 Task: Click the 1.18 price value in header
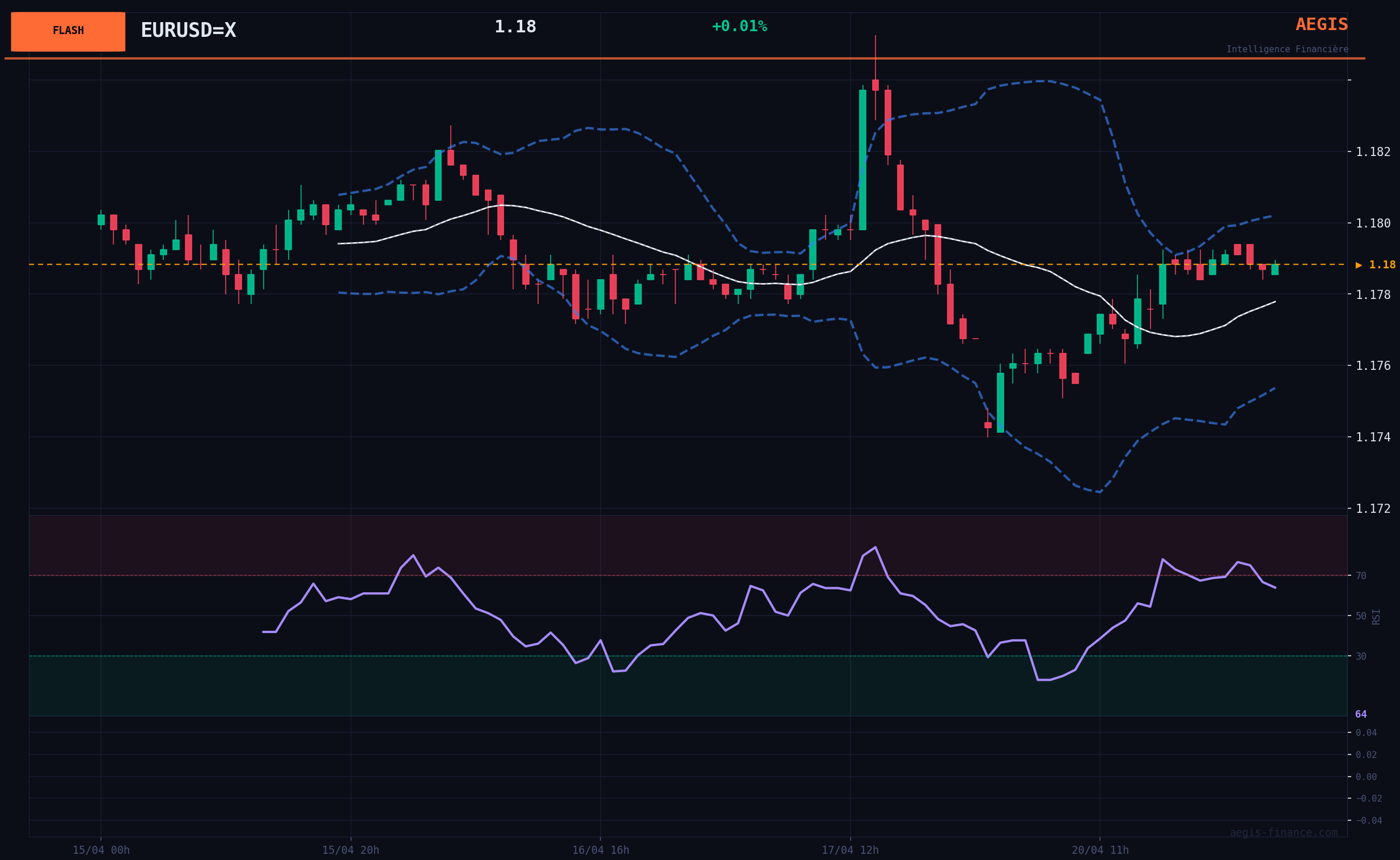click(515, 27)
